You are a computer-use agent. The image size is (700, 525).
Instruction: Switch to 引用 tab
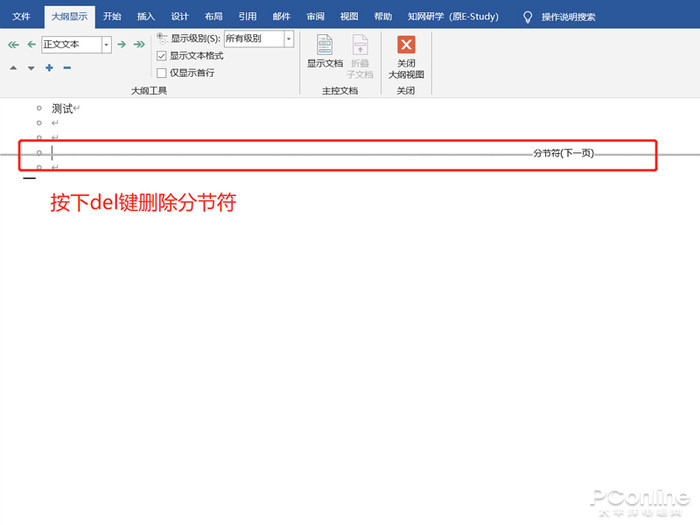[247, 17]
